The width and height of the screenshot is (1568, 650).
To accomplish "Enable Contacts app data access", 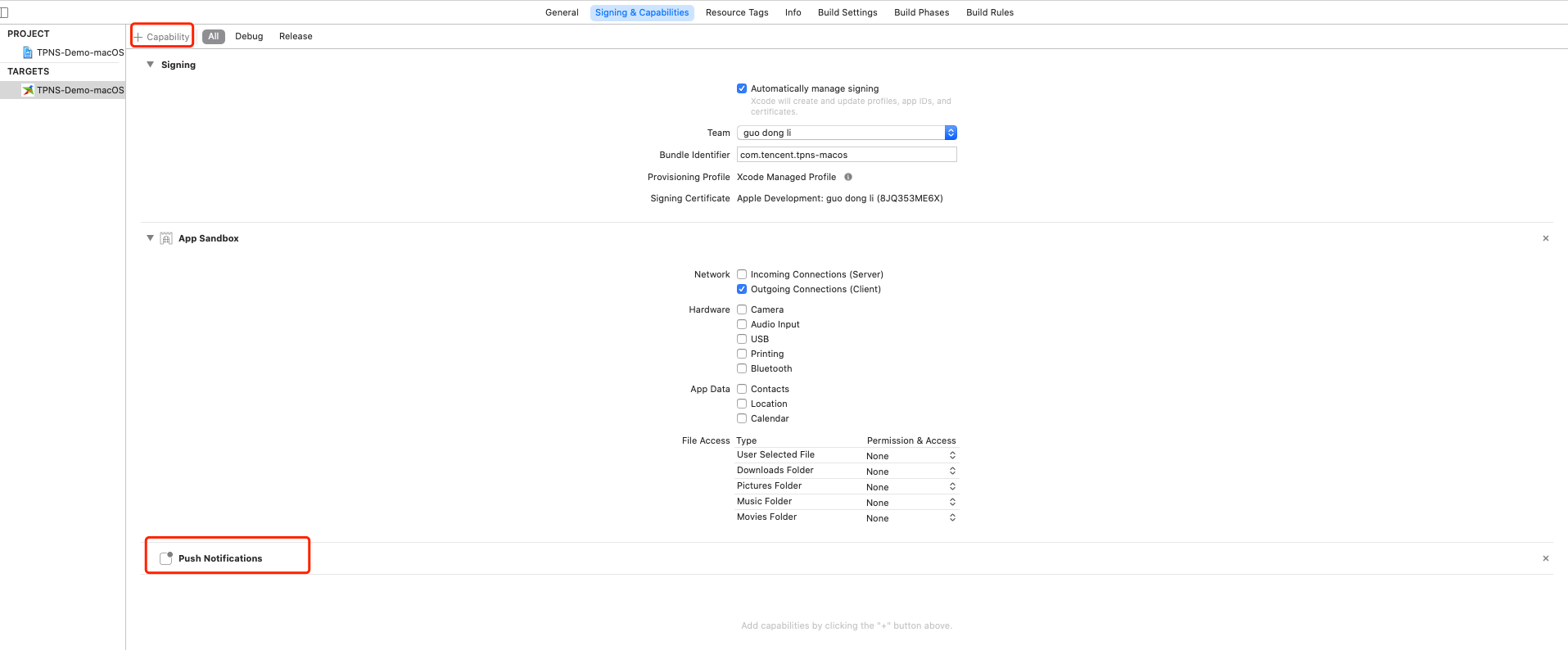I will [742, 389].
